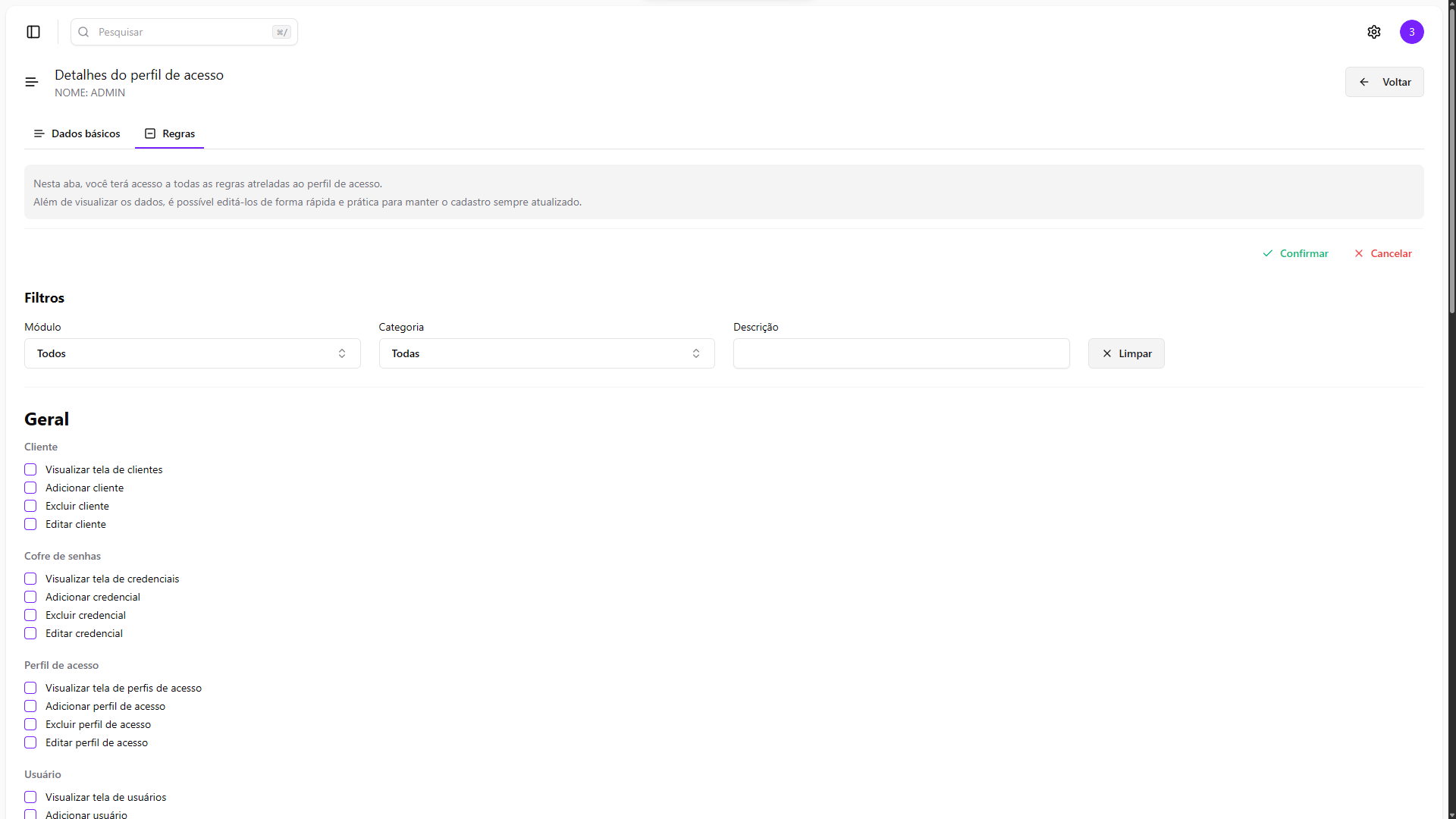Screen dimensions: 1456x819
Task: Click the back arrow in Voltar
Action: pos(1364,82)
